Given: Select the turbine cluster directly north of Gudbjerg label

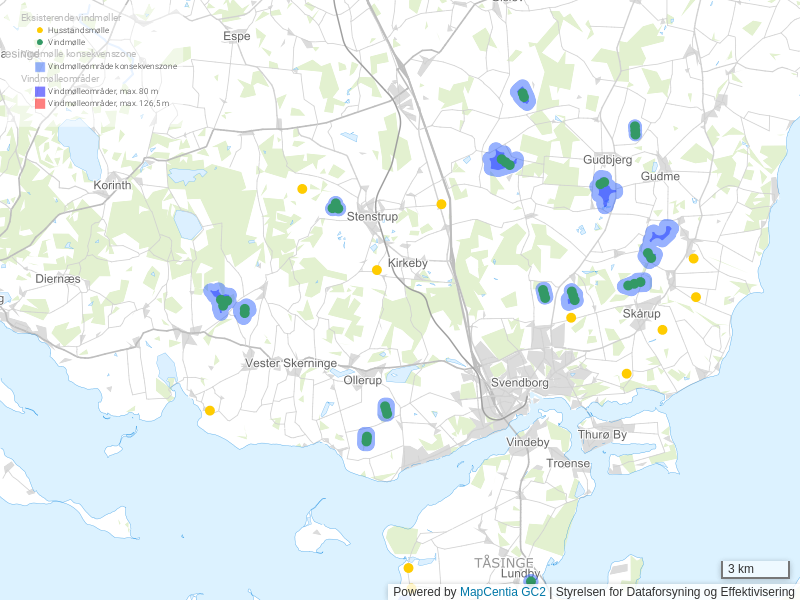Looking at the screenshot, I should tap(635, 130).
